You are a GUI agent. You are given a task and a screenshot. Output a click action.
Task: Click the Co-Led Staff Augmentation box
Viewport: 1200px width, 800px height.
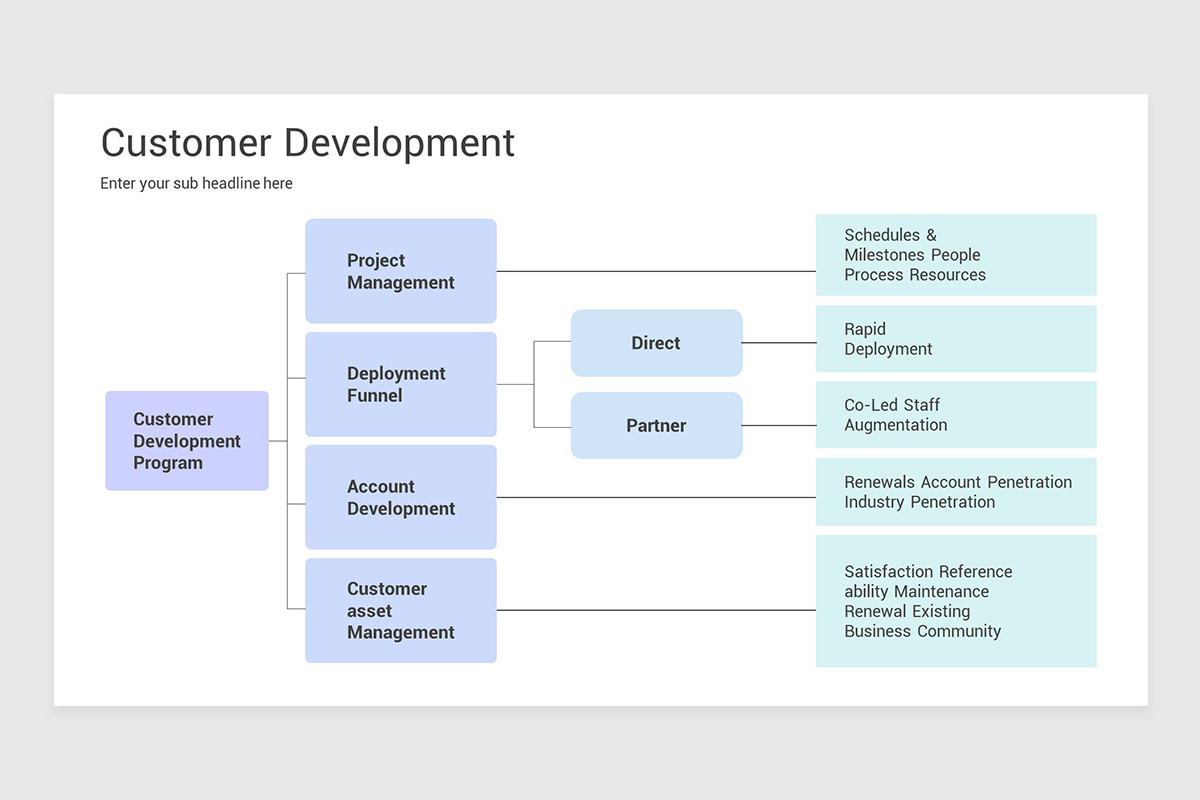click(x=955, y=414)
